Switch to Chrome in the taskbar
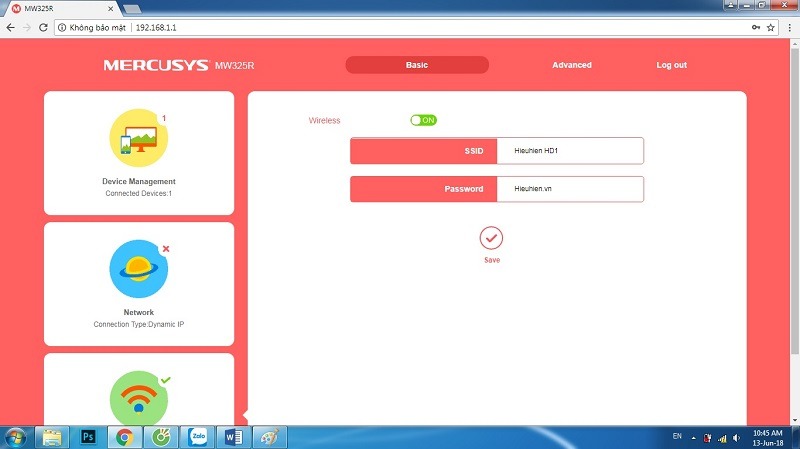Viewport: 800px width, 449px height. coord(124,437)
